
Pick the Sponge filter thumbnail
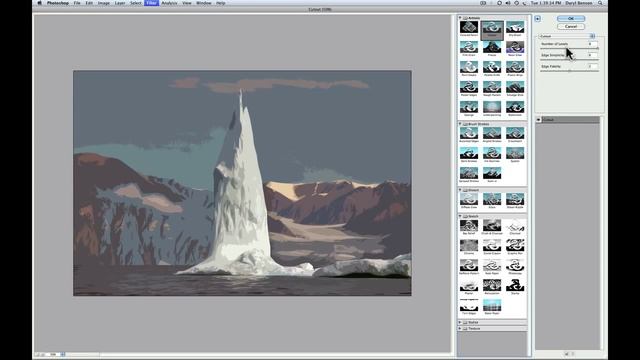469,107
